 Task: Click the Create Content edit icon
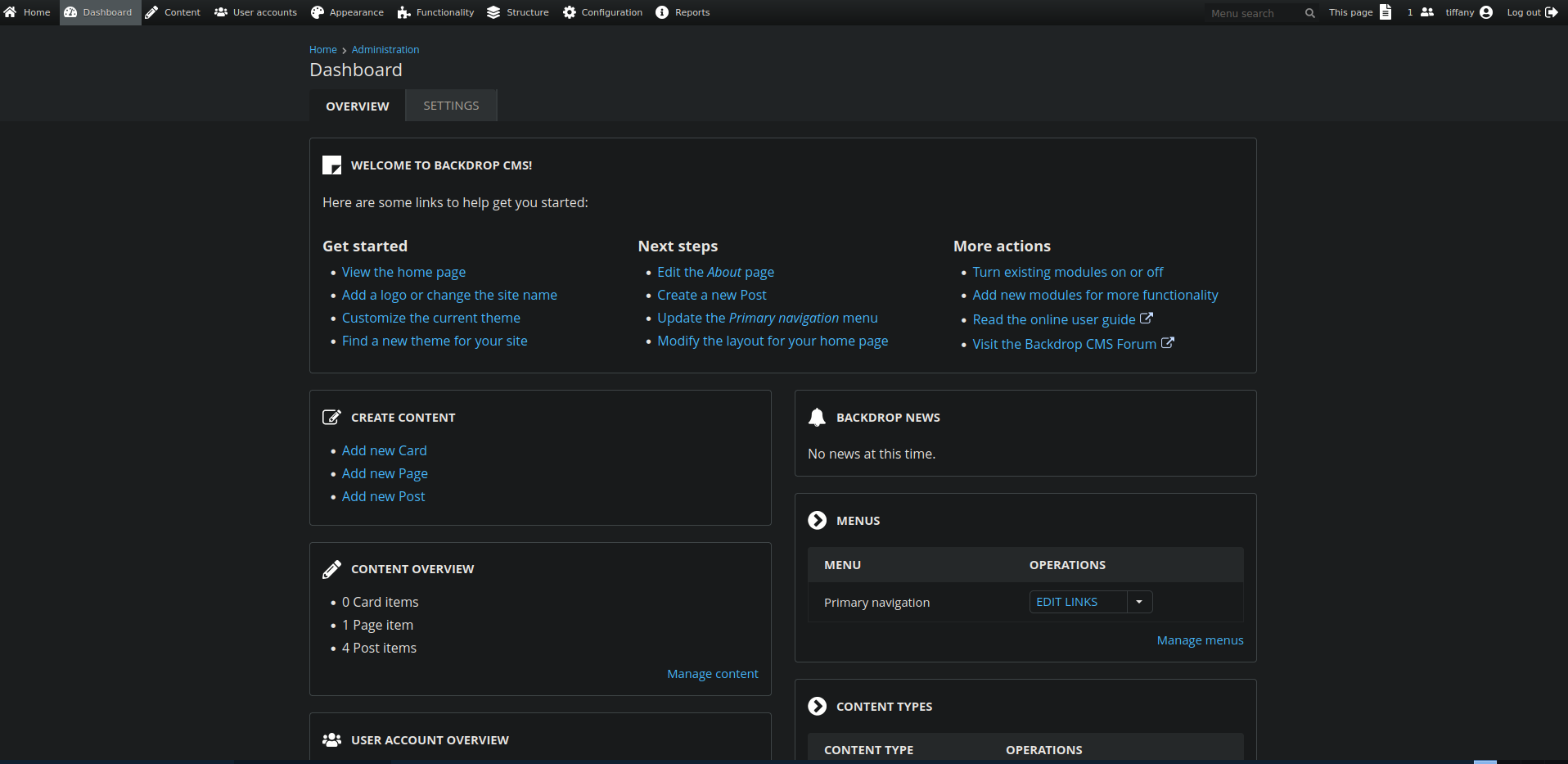tap(331, 417)
